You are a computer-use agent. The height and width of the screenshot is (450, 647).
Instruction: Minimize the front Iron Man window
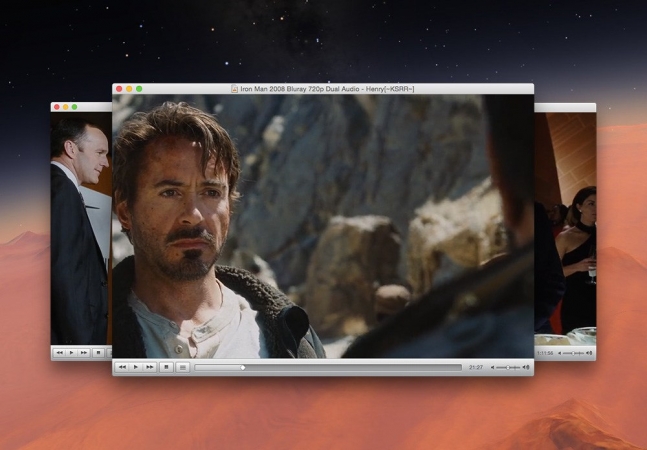(129, 89)
